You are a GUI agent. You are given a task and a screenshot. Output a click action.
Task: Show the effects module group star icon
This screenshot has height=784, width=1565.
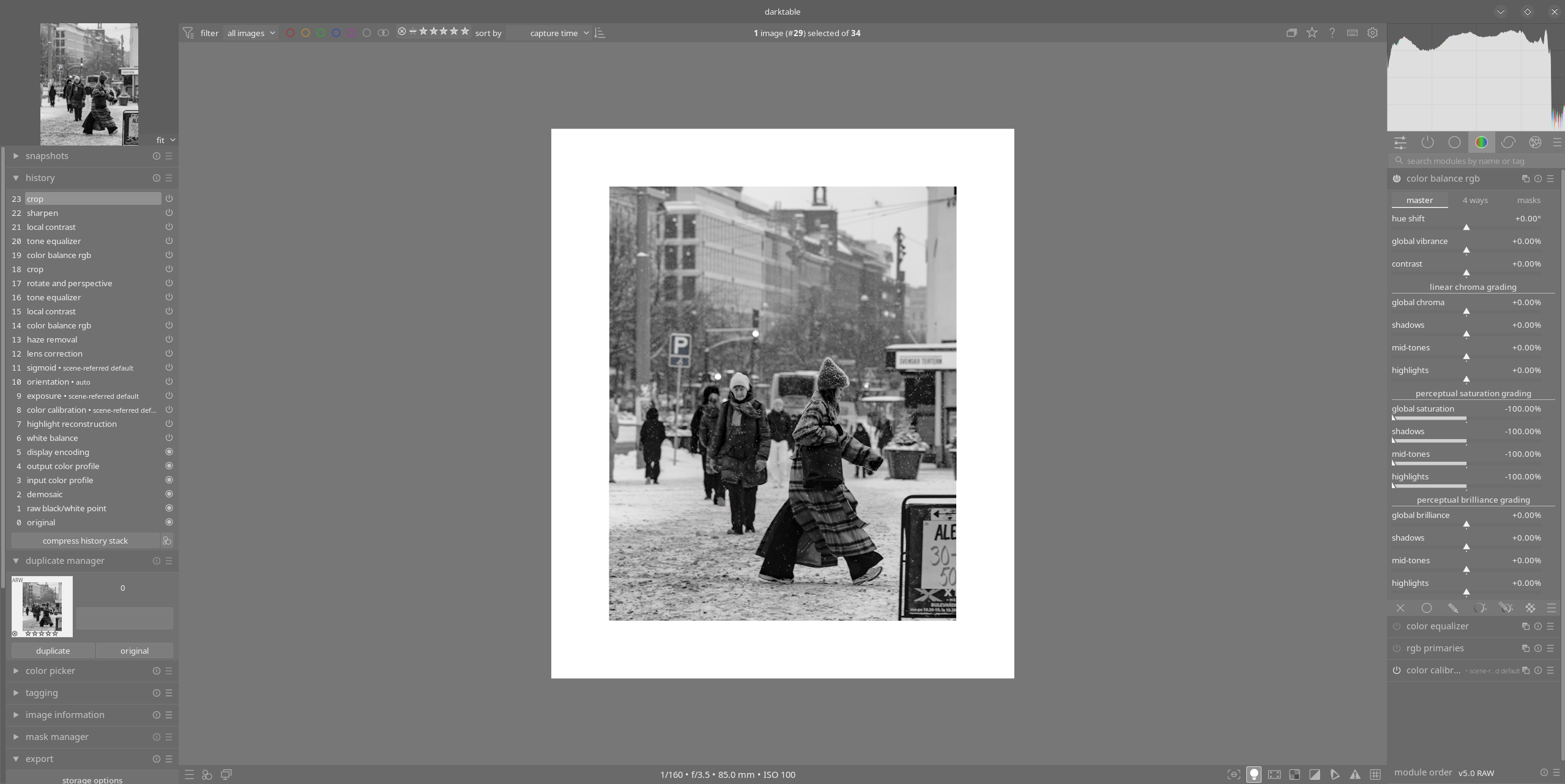[1535, 142]
